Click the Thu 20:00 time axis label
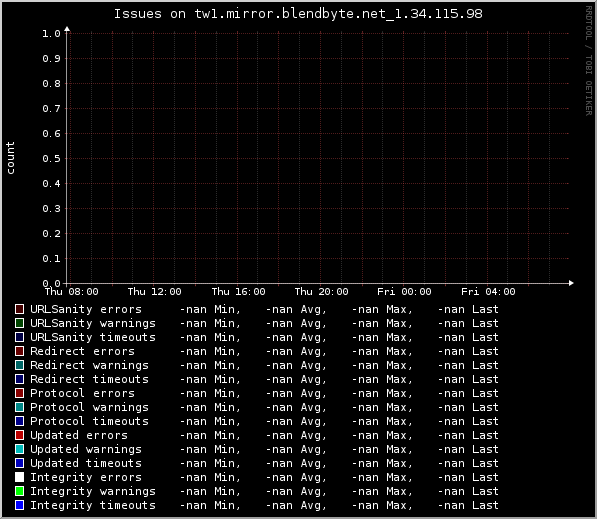This screenshot has width=597, height=519. pos(321,292)
